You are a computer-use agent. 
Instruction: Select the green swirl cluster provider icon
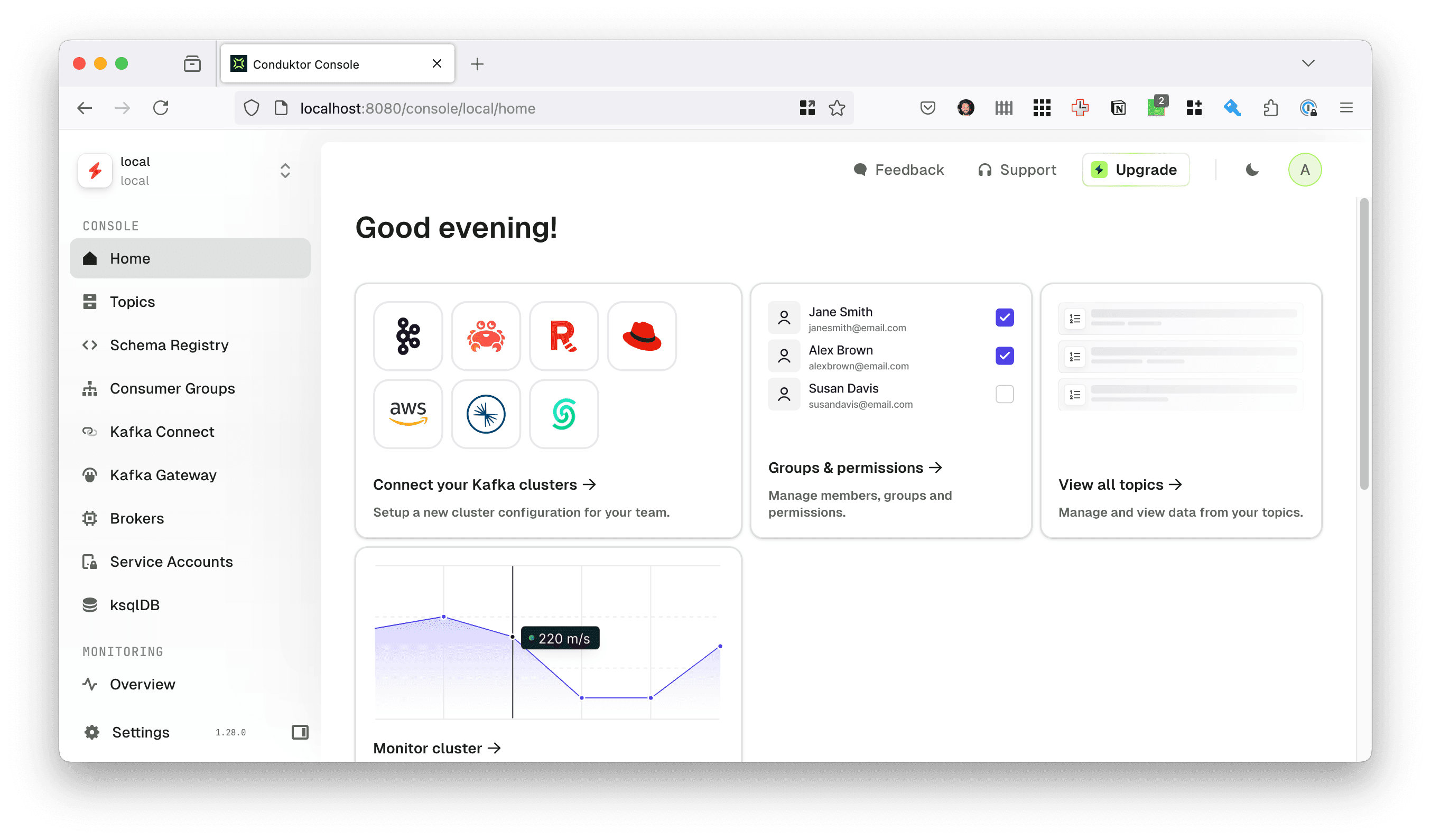tap(563, 414)
